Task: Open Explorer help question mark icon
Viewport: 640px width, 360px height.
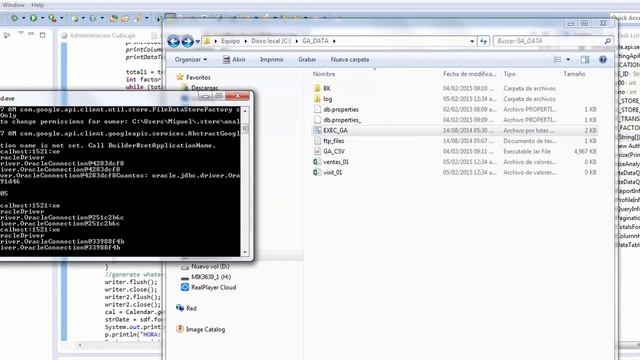Action: tap(603, 60)
